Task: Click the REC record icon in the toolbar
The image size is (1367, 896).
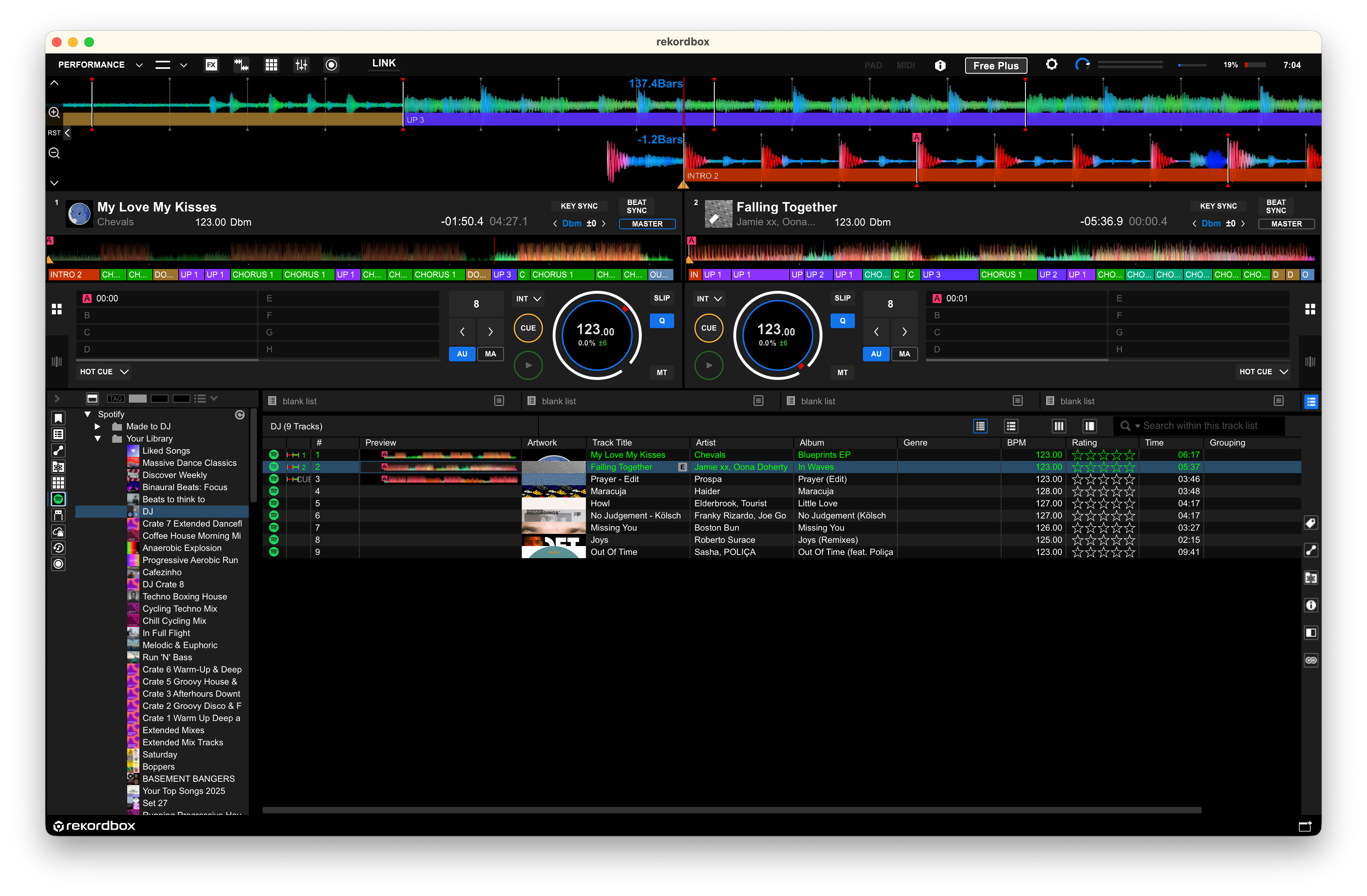Action: pyautogui.click(x=331, y=64)
